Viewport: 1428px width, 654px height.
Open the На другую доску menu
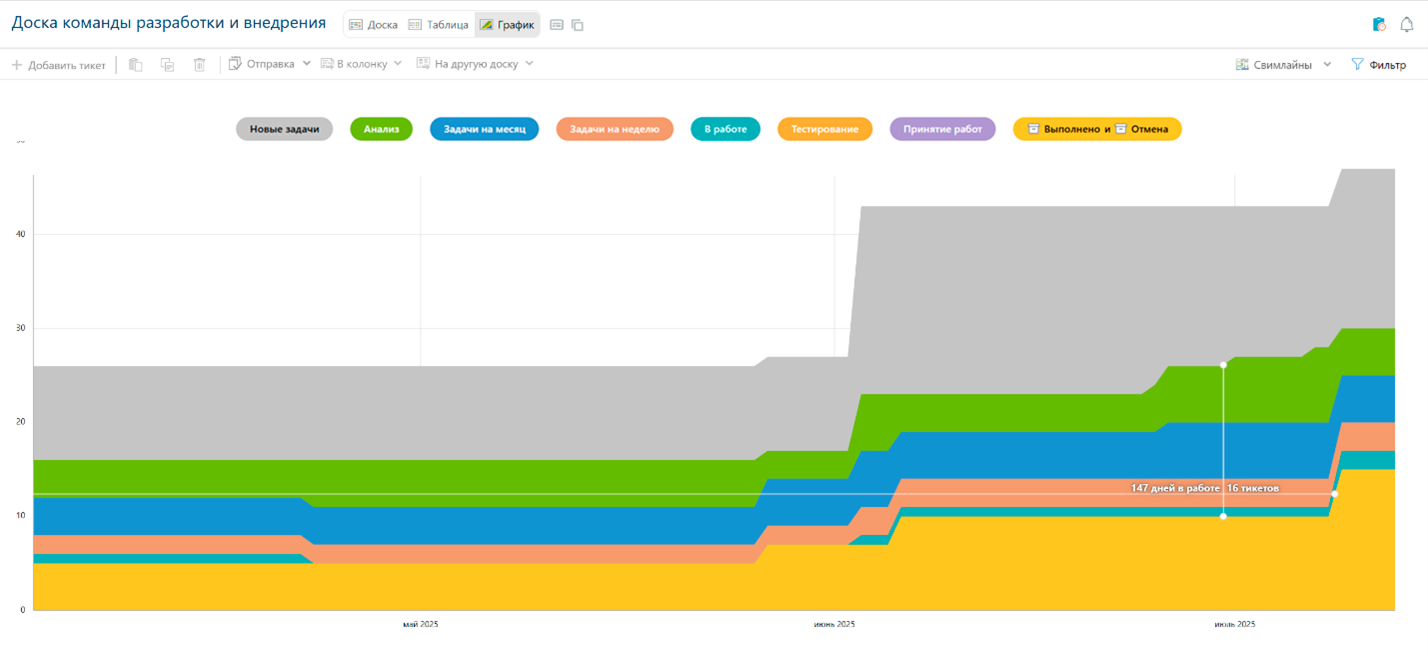(x=475, y=64)
